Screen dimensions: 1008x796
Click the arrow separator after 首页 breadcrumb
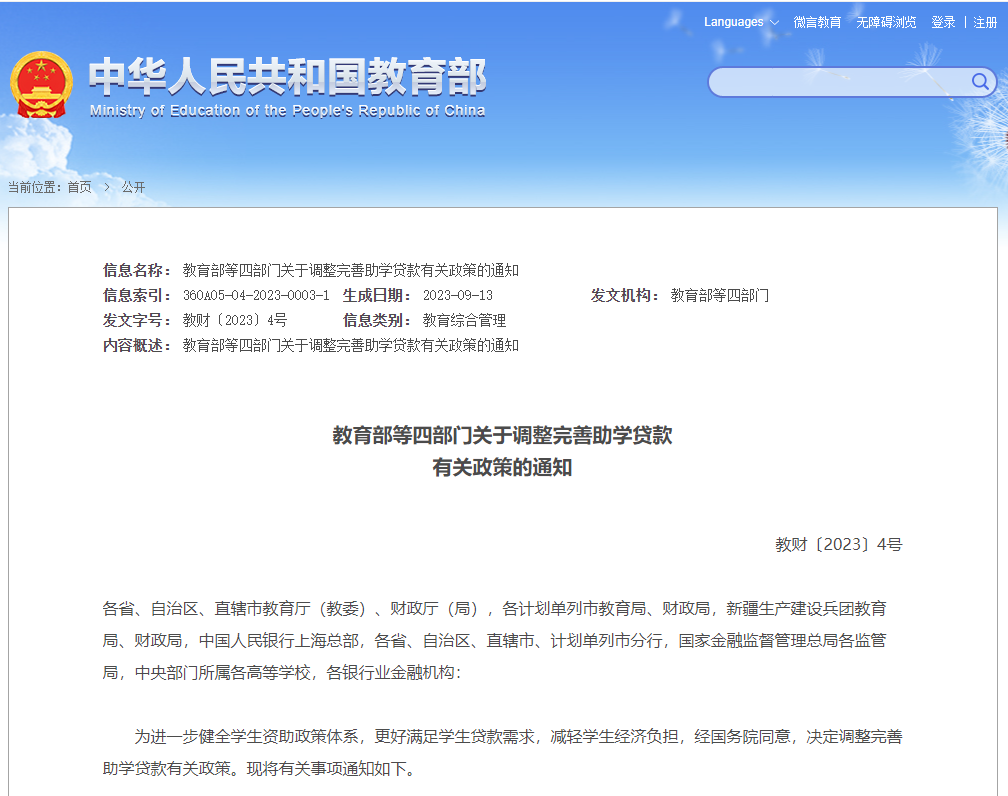coord(106,187)
